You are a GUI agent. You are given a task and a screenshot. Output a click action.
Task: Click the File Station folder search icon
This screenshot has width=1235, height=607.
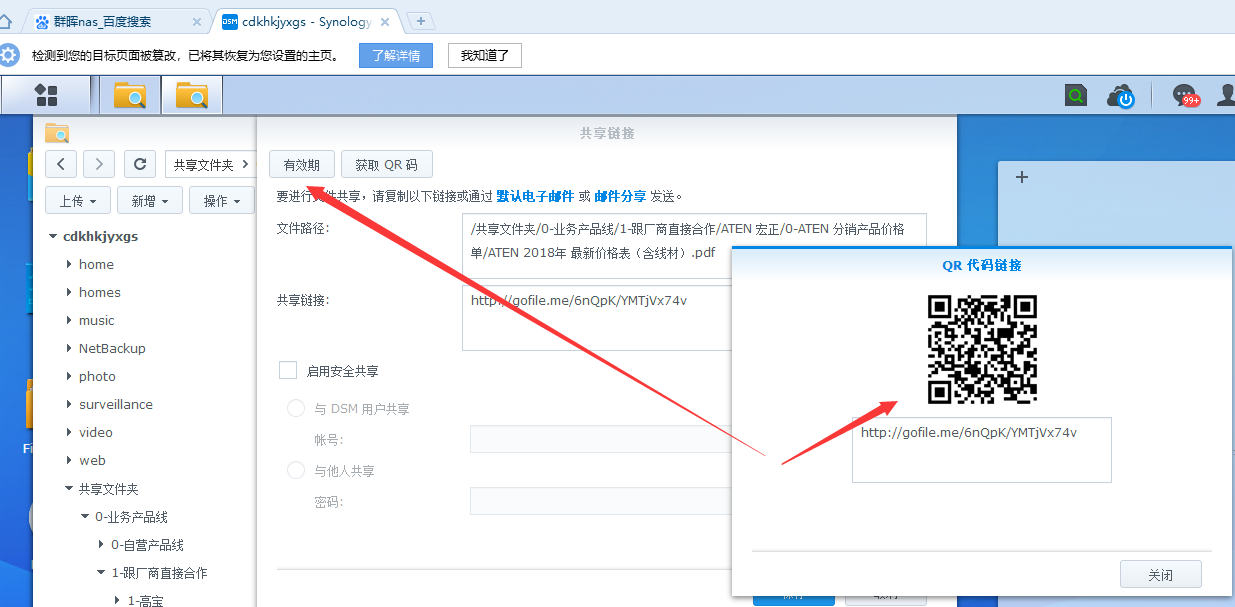[x=57, y=132]
